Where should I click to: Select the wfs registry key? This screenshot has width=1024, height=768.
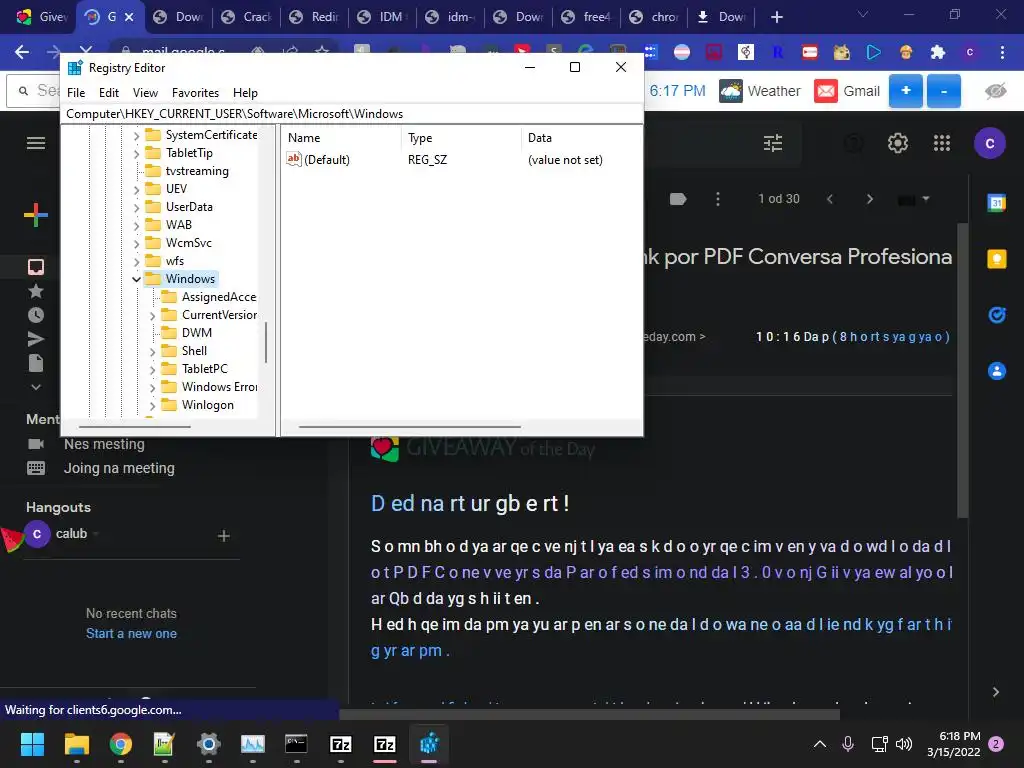(174, 261)
